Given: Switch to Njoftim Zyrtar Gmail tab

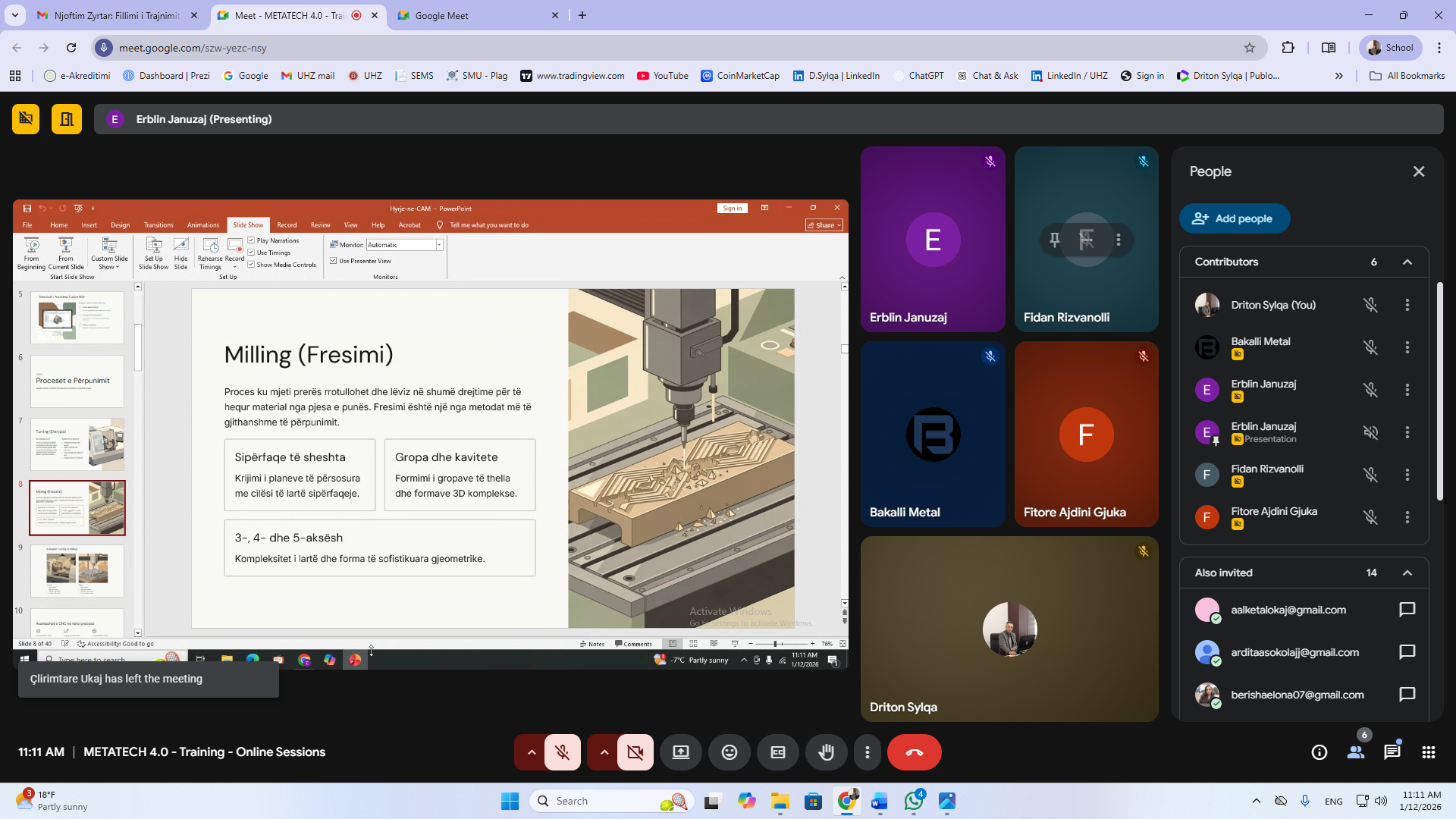Looking at the screenshot, I should [x=117, y=15].
